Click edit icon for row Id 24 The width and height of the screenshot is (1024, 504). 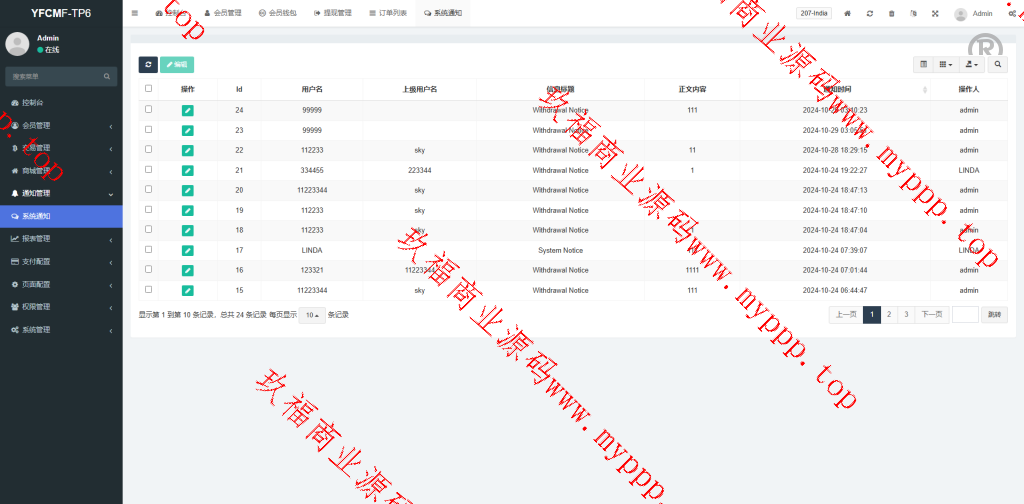point(187,110)
